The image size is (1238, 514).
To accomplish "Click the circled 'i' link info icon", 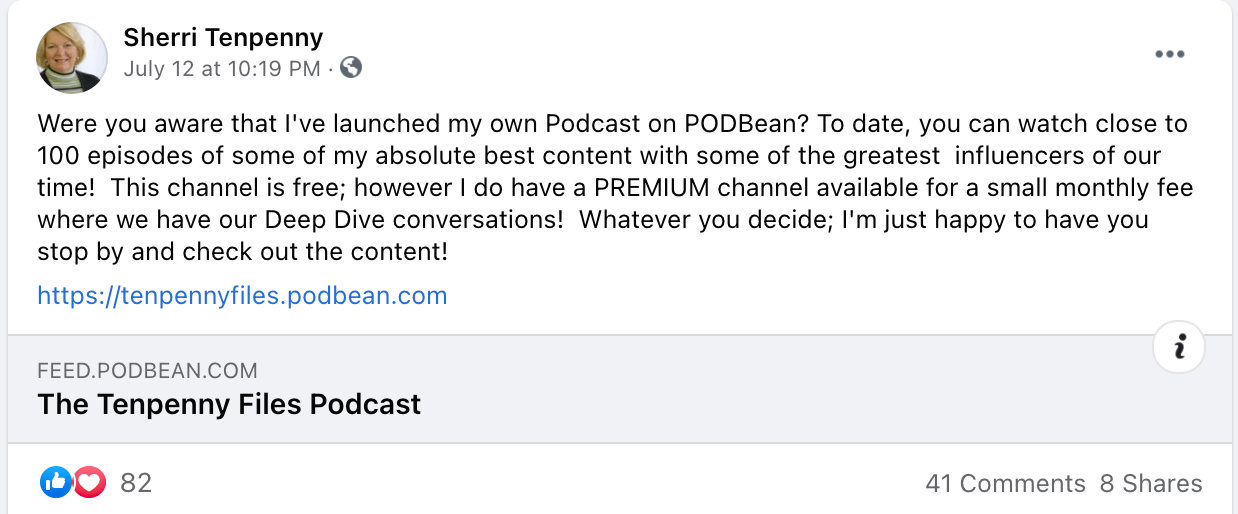I will [x=1179, y=347].
